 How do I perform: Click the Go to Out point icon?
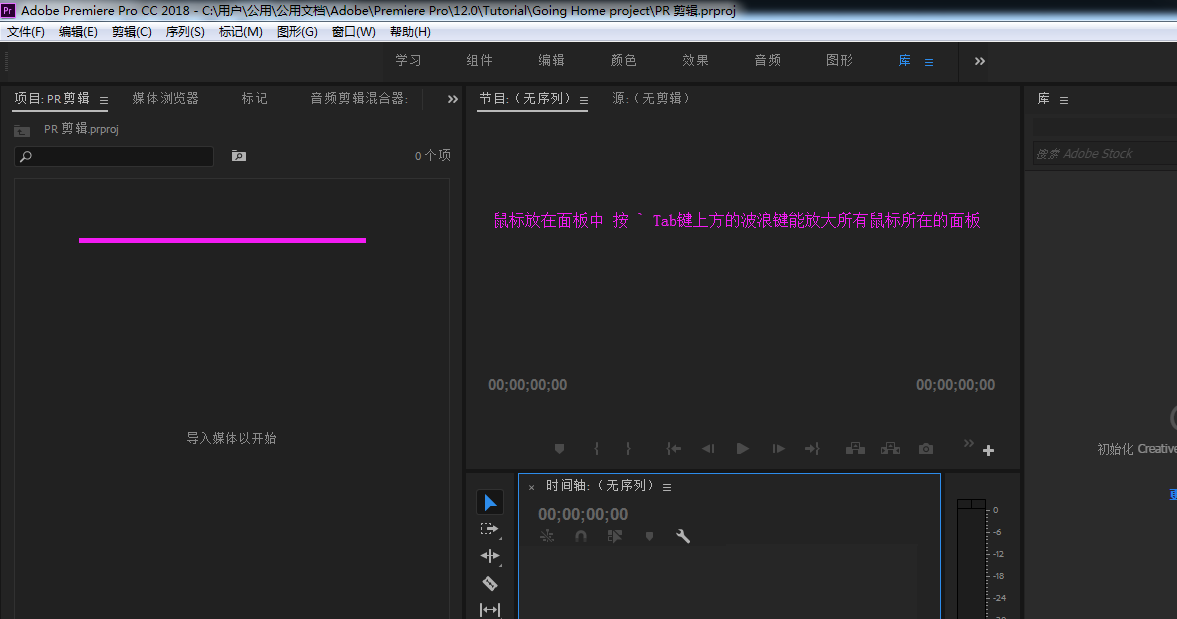click(812, 449)
